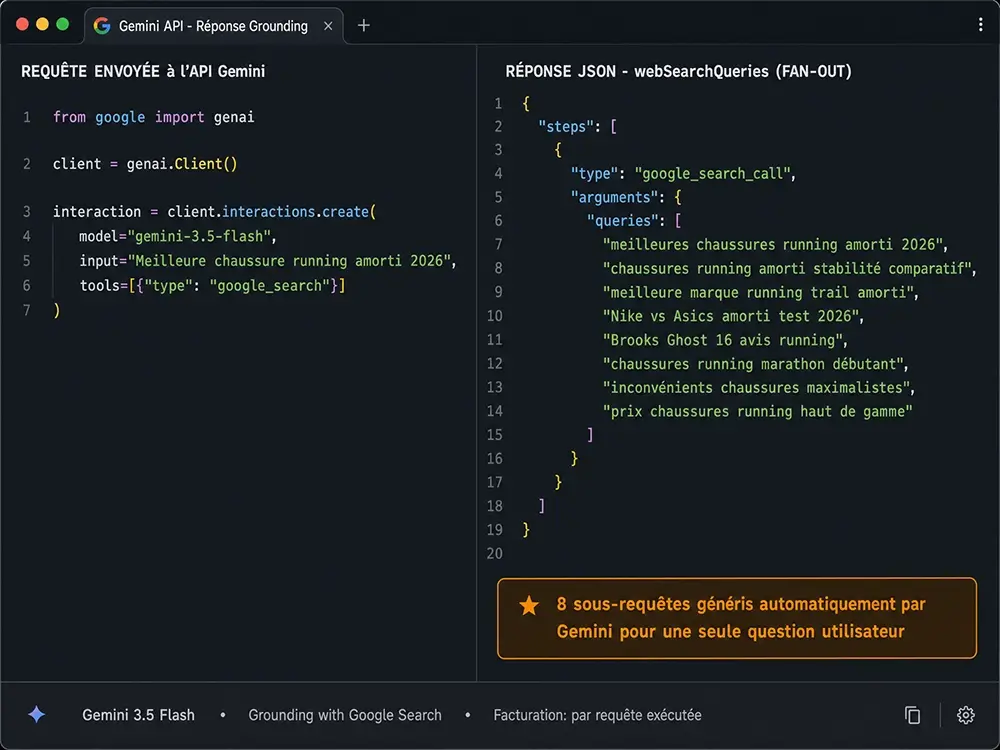This screenshot has width=1000, height=750.
Task: Click the "arguments": { JSON line
Action: pyautogui.click(x=626, y=197)
